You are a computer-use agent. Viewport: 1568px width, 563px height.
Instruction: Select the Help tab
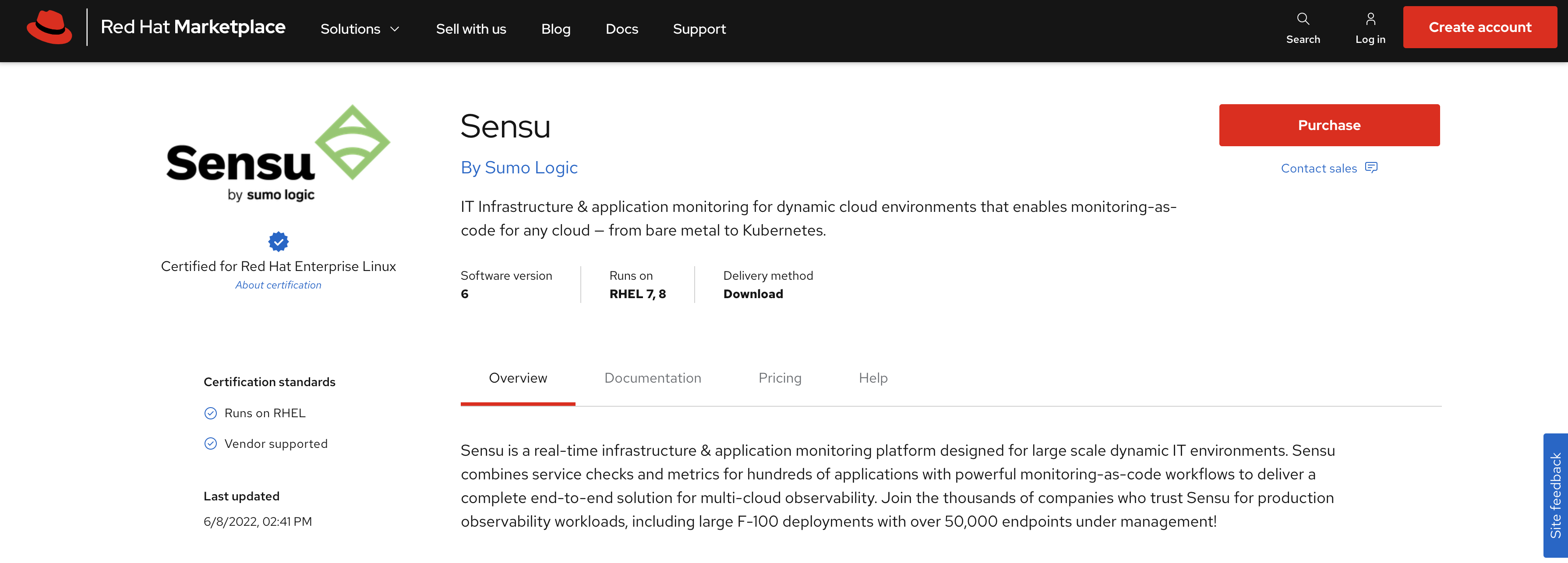[x=873, y=378]
